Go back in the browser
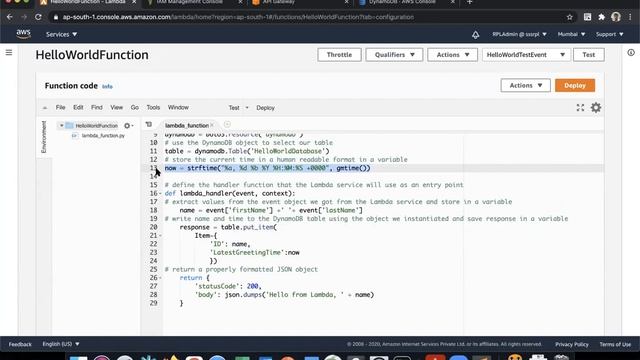This screenshot has height=360, width=640. (x=10, y=17)
